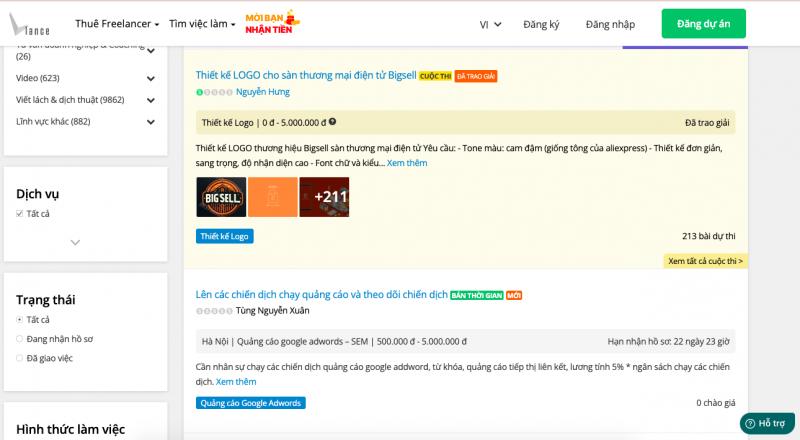800x440 pixels.
Task: Click the BÁN THỜI GIAN badge
Action: 477,296
